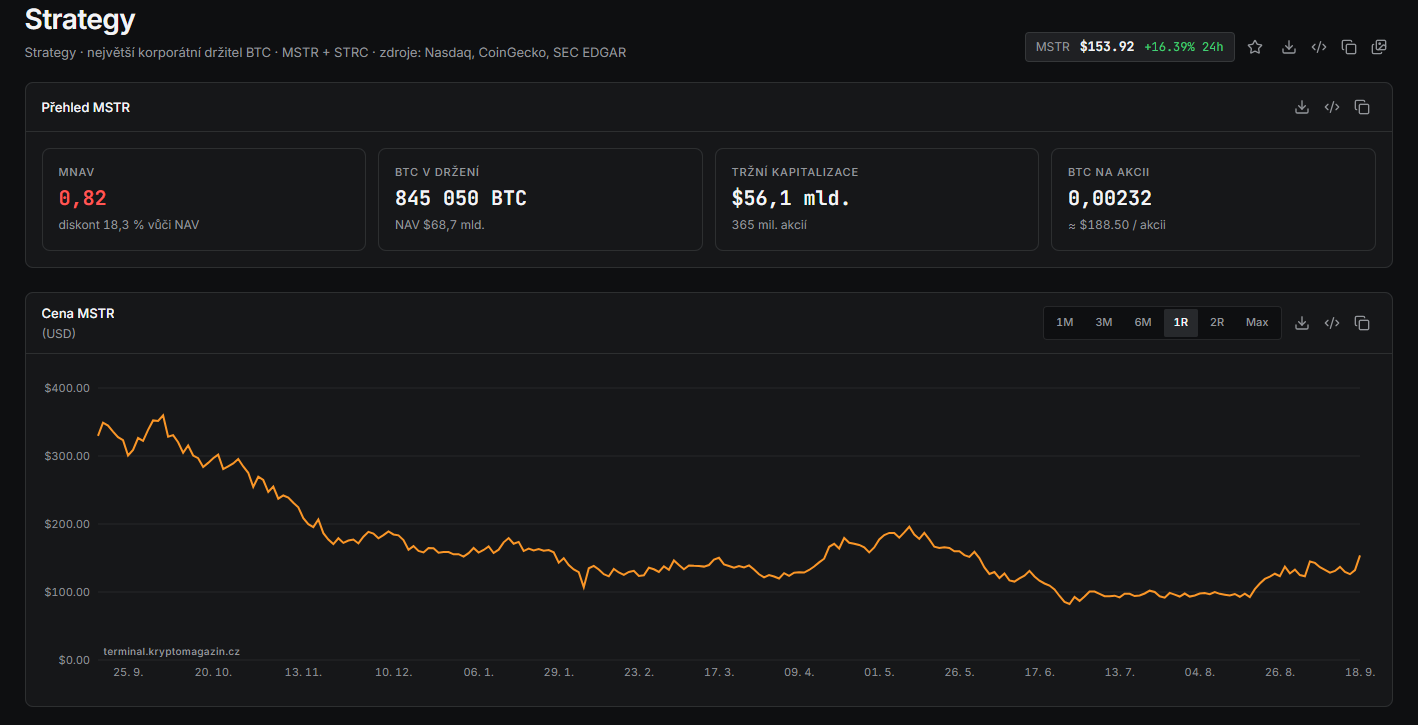Click the text ≈ $188.50 / akcii

(x=1117, y=225)
